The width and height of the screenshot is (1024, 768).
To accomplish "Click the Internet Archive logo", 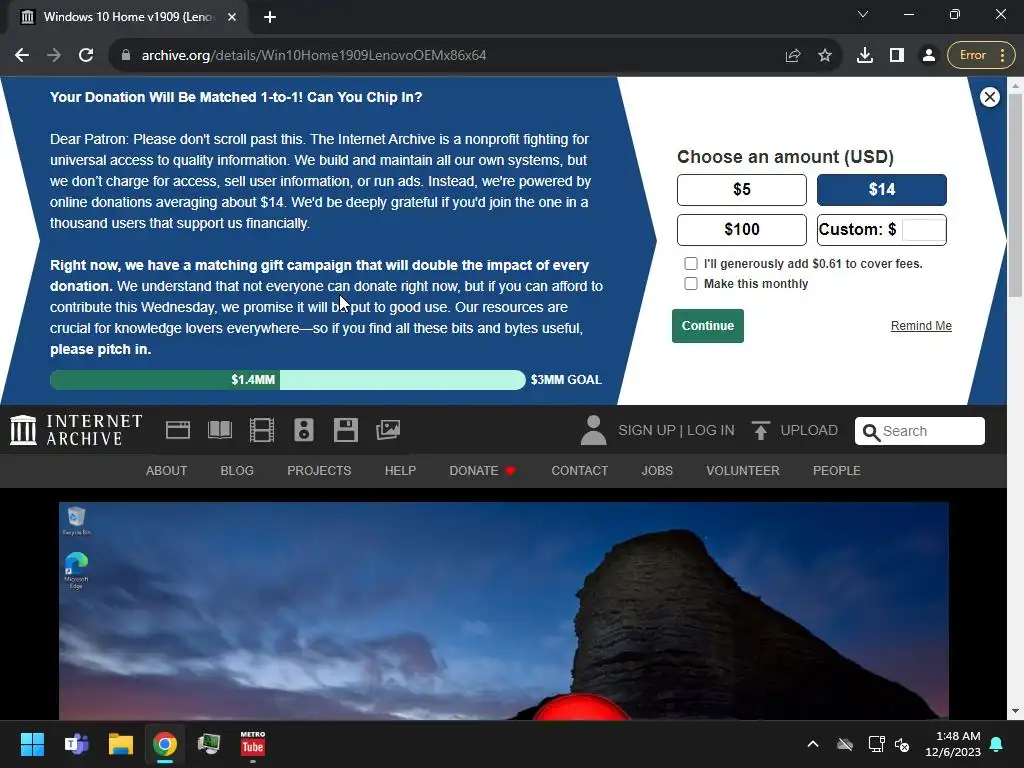I will coord(76,430).
